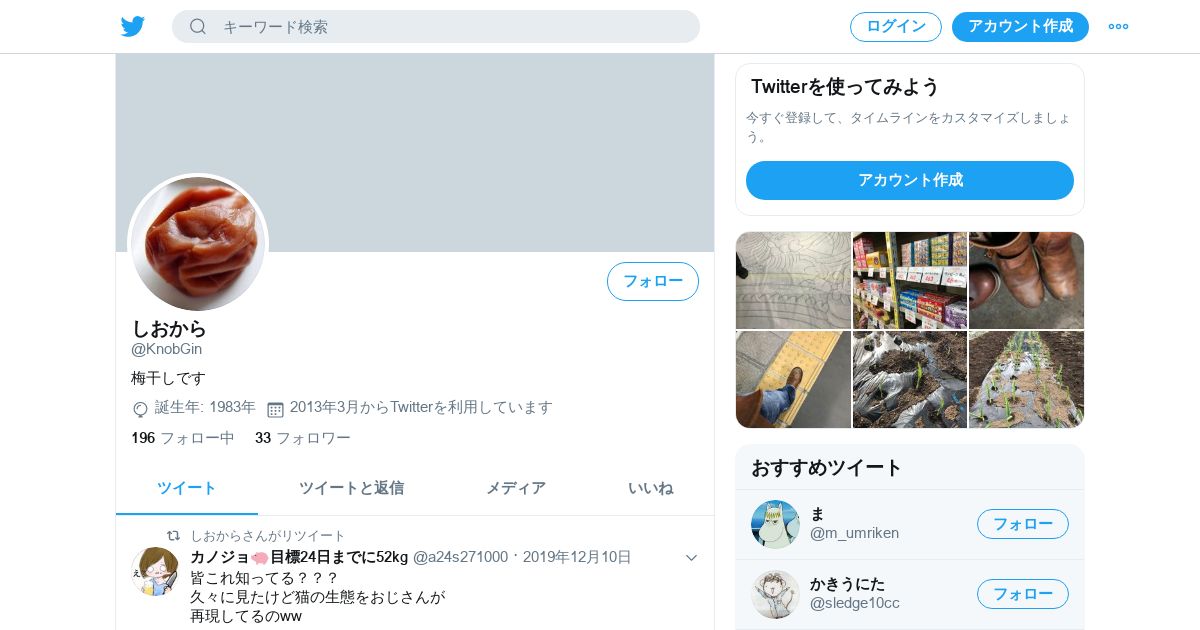This screenshot has height=630, width=1200.
Task: Click the ログイン button
Action: point(896,27)
